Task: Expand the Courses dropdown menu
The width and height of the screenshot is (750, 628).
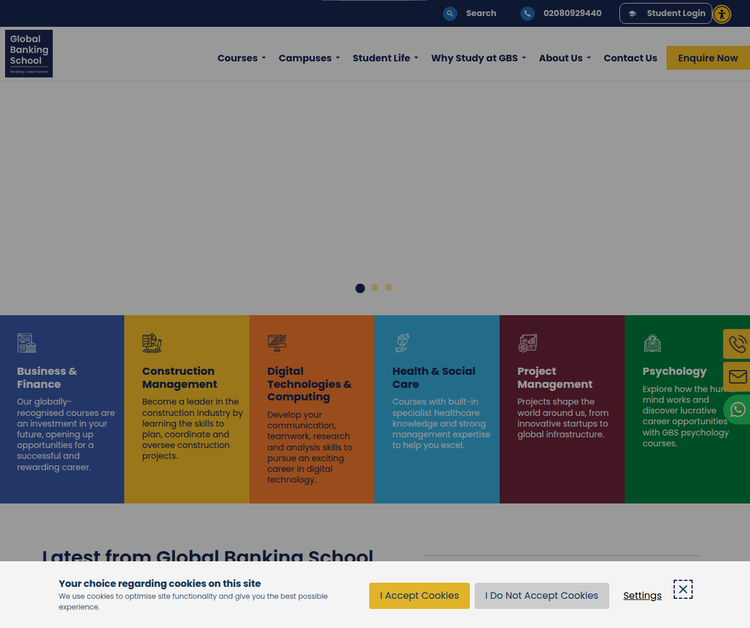Action: pos(241,58)
